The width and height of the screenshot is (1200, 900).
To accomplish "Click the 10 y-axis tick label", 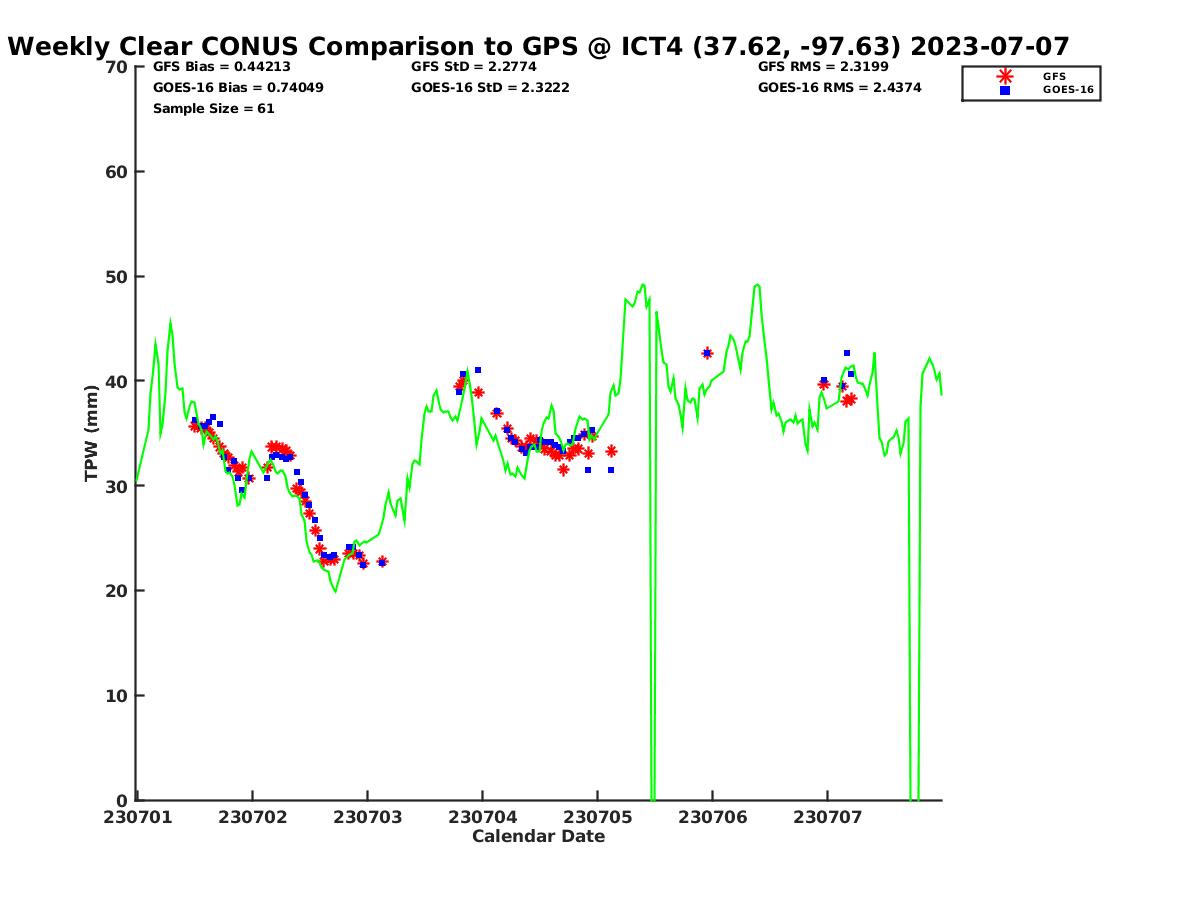I will (117, 696).
